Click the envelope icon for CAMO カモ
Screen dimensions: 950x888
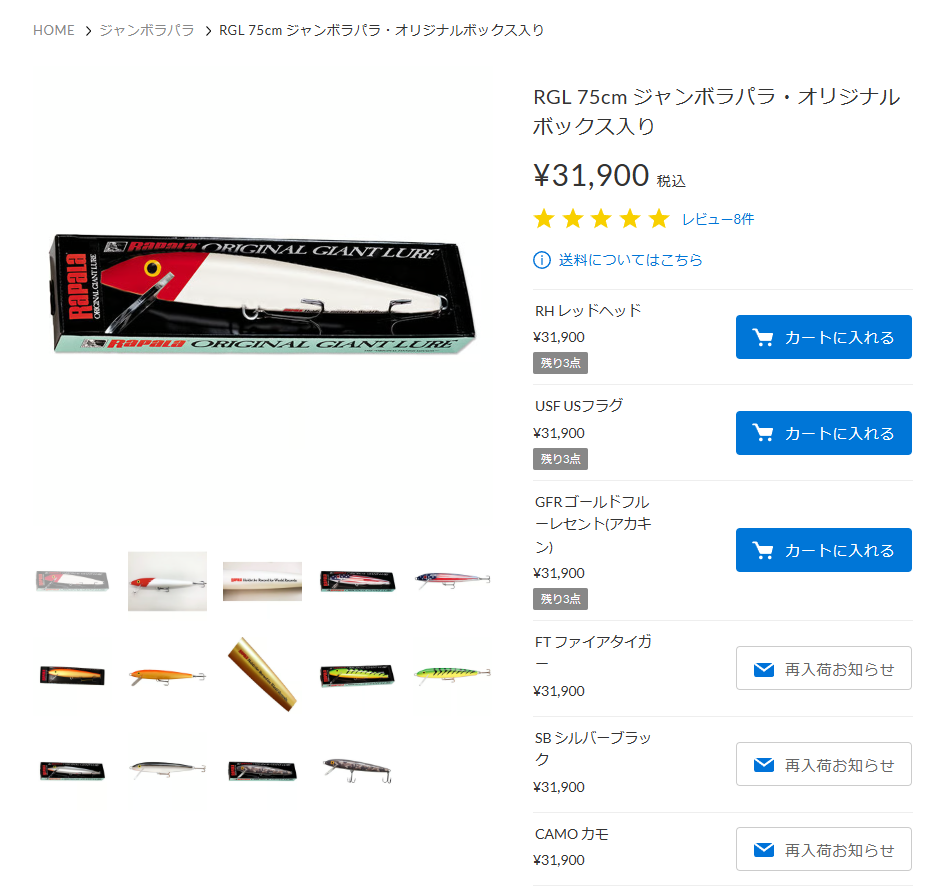763,850
